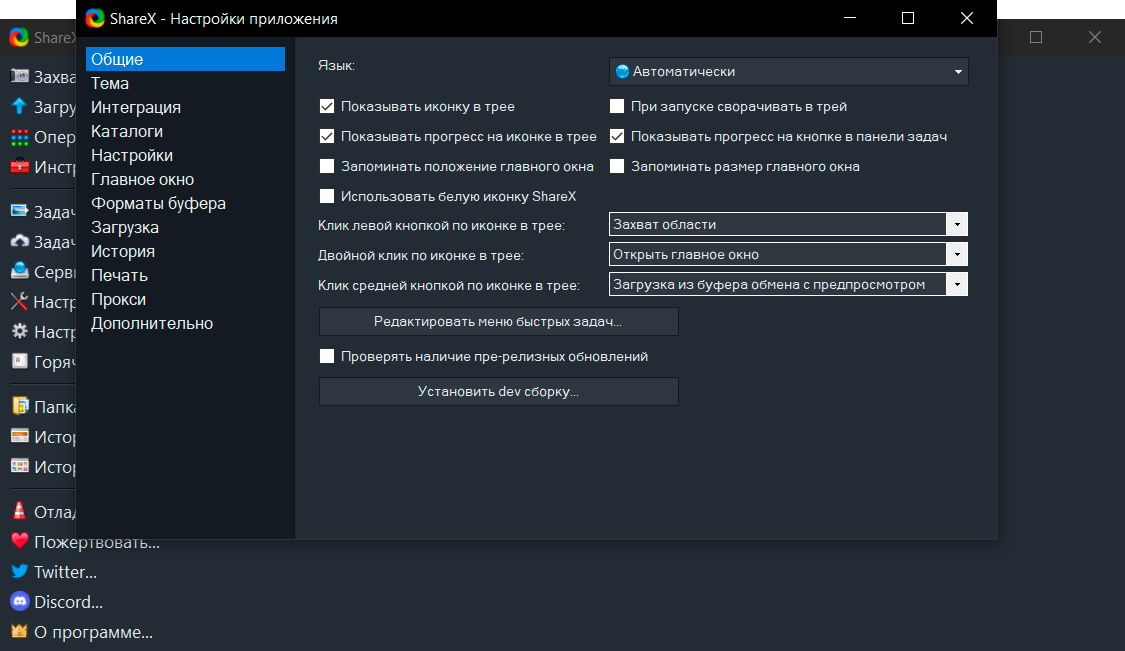Click the after capture tasks icon in main window
Image resolution: width=1125 pixels, height=651 pixels.
pyautogui.click(x=20, y=211)
